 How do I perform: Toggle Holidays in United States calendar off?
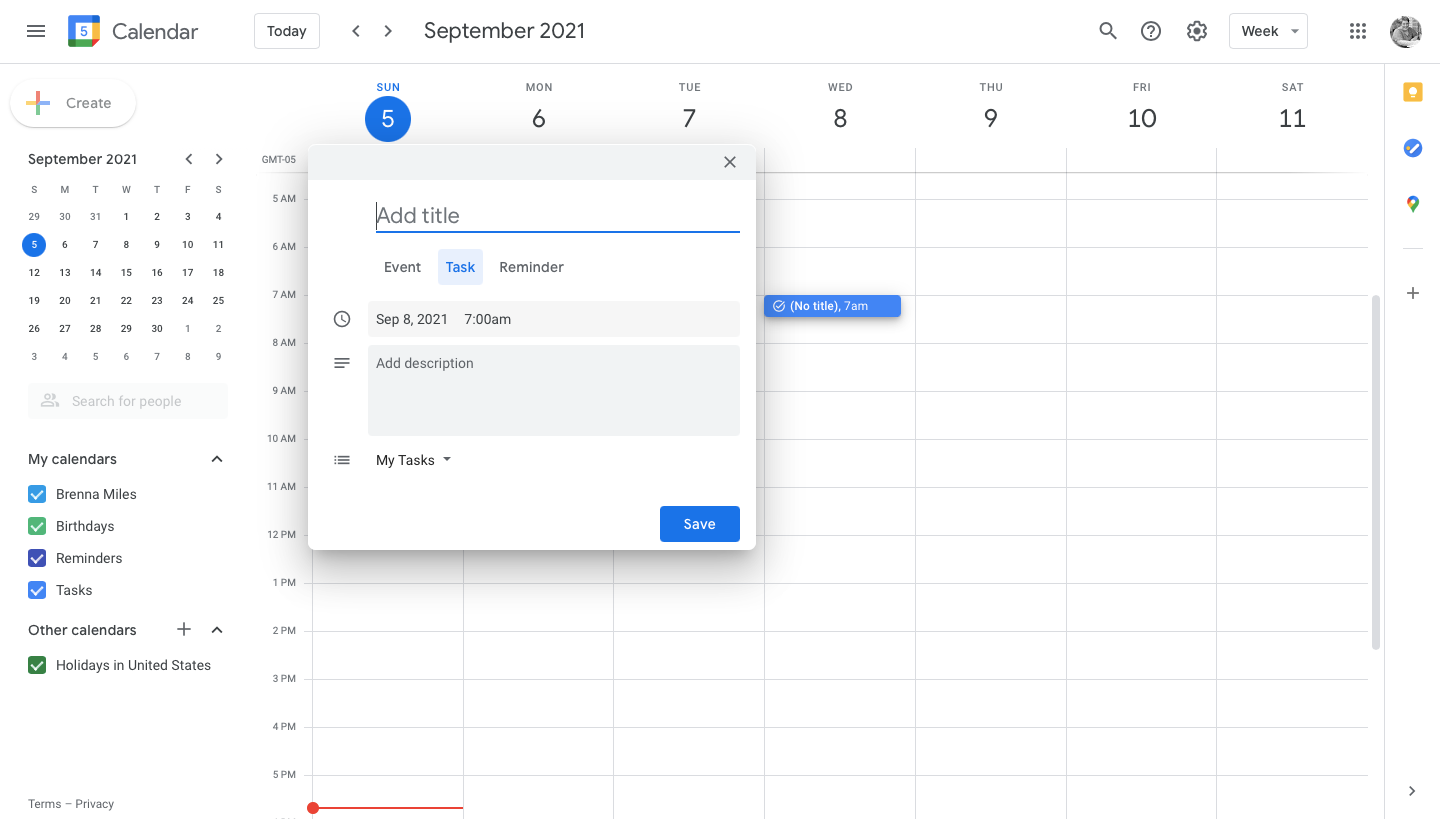tap(37, 665)
